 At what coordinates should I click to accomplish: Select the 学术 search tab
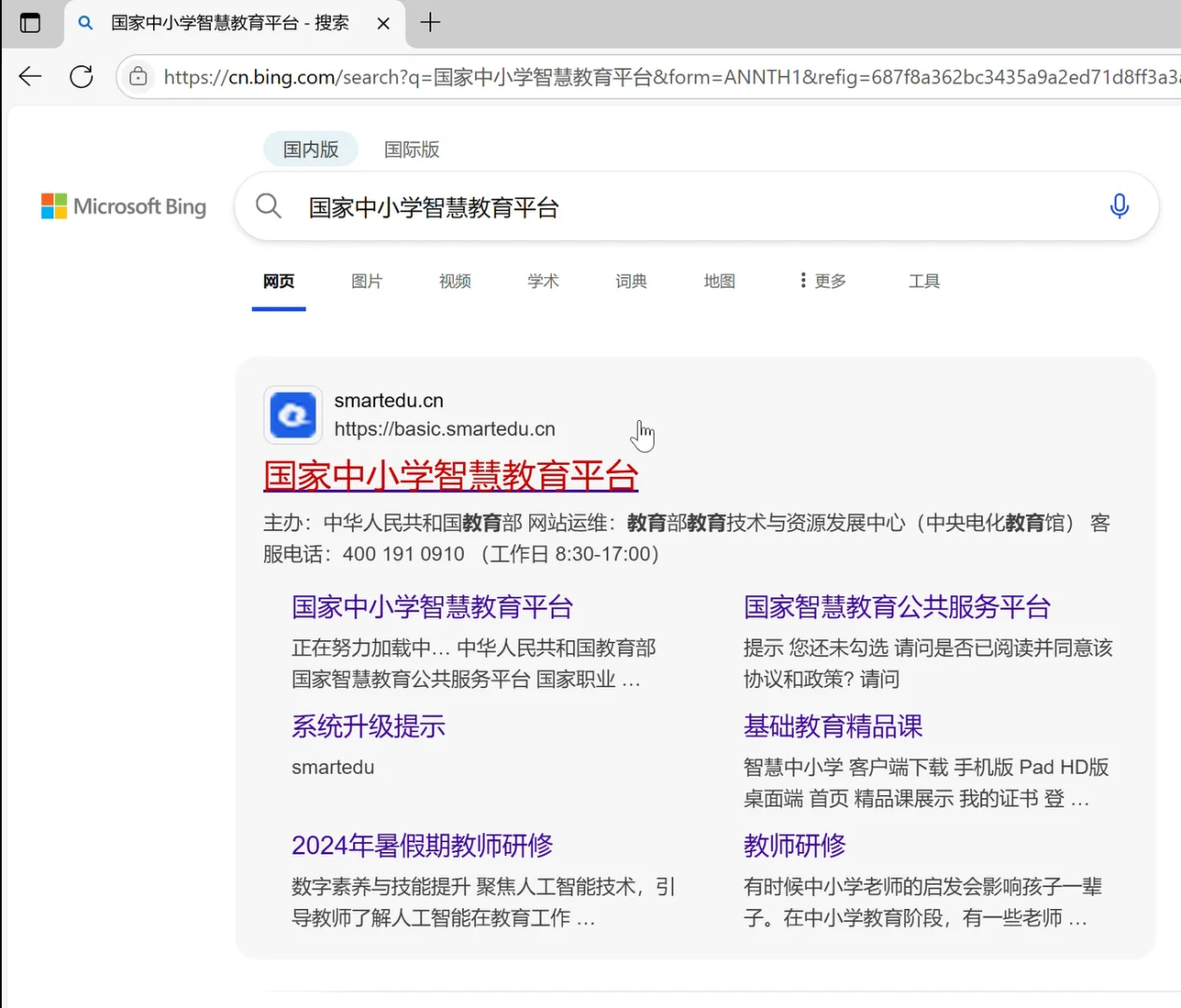(542, 281)
